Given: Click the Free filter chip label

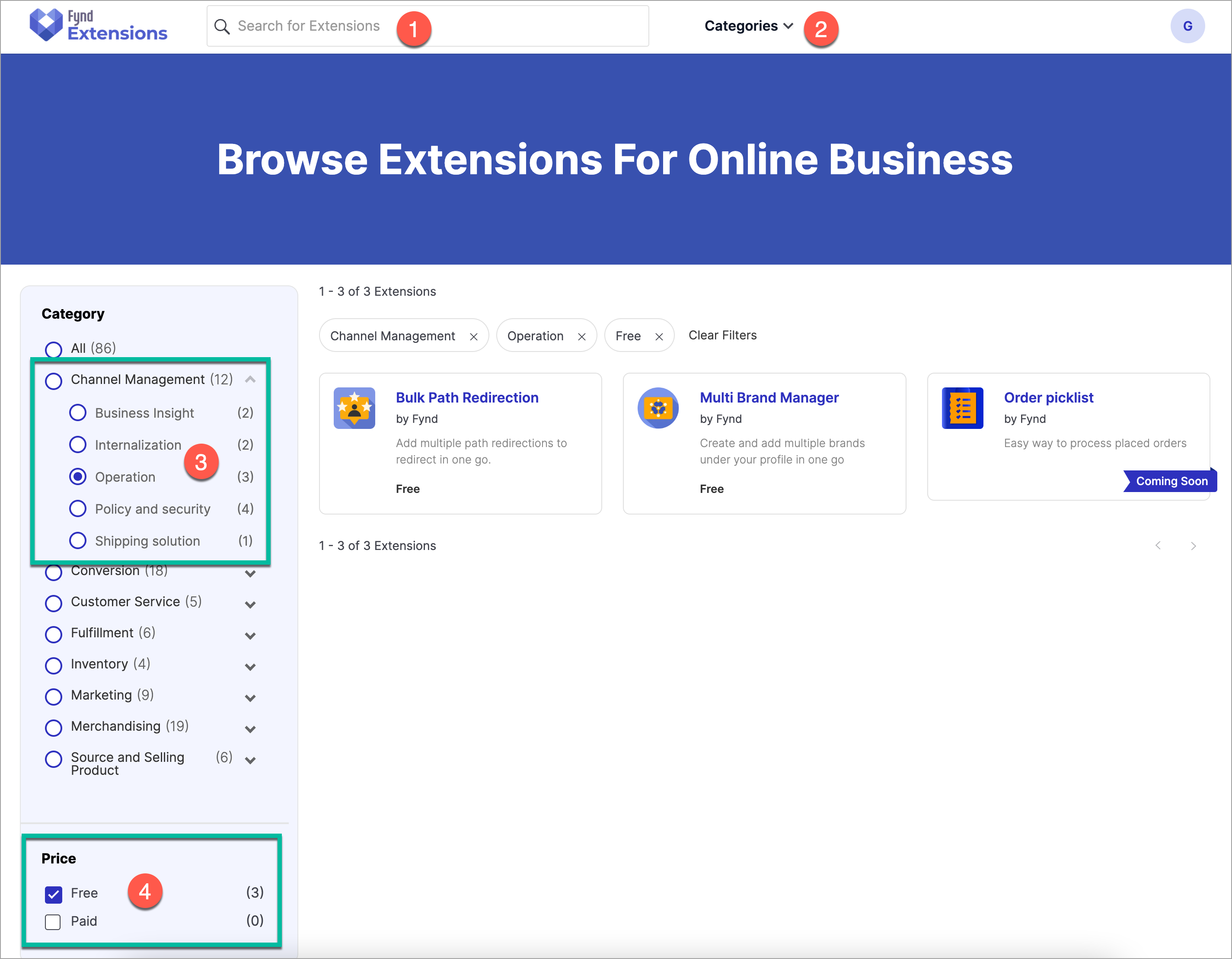Looking at the screenshot, I should click(x=628, y=336).
